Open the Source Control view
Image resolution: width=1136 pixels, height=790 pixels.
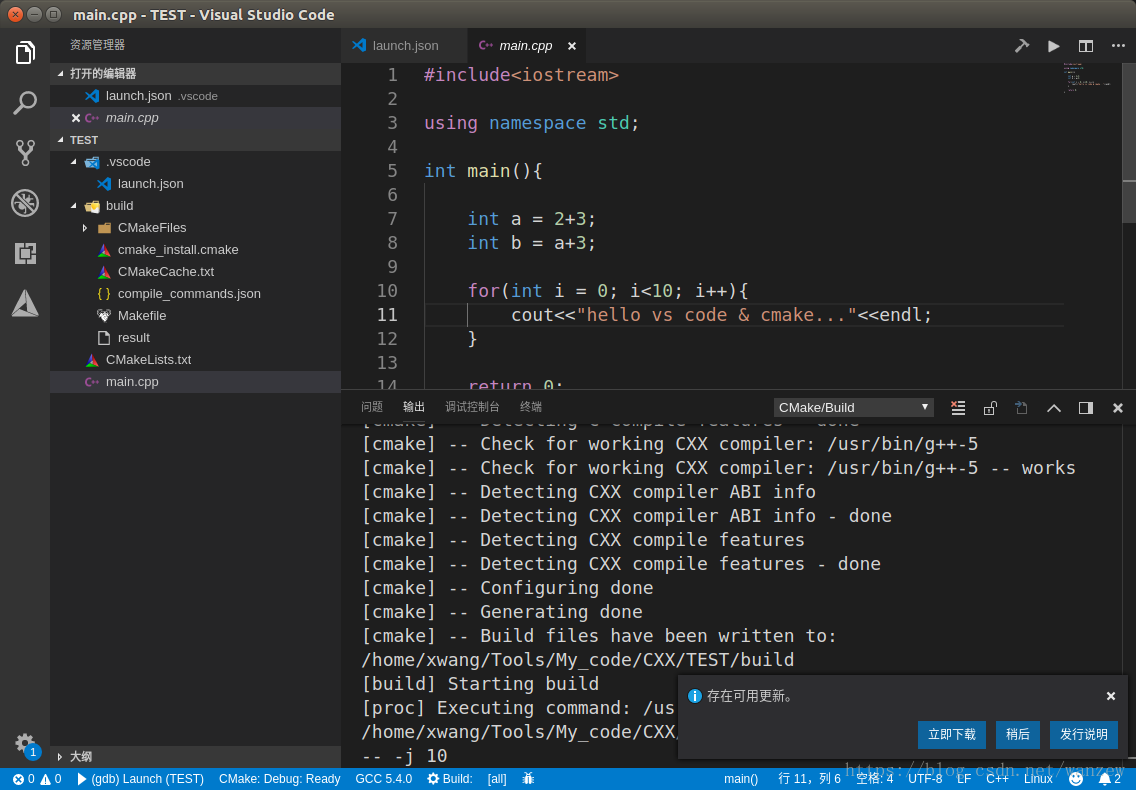25,153
